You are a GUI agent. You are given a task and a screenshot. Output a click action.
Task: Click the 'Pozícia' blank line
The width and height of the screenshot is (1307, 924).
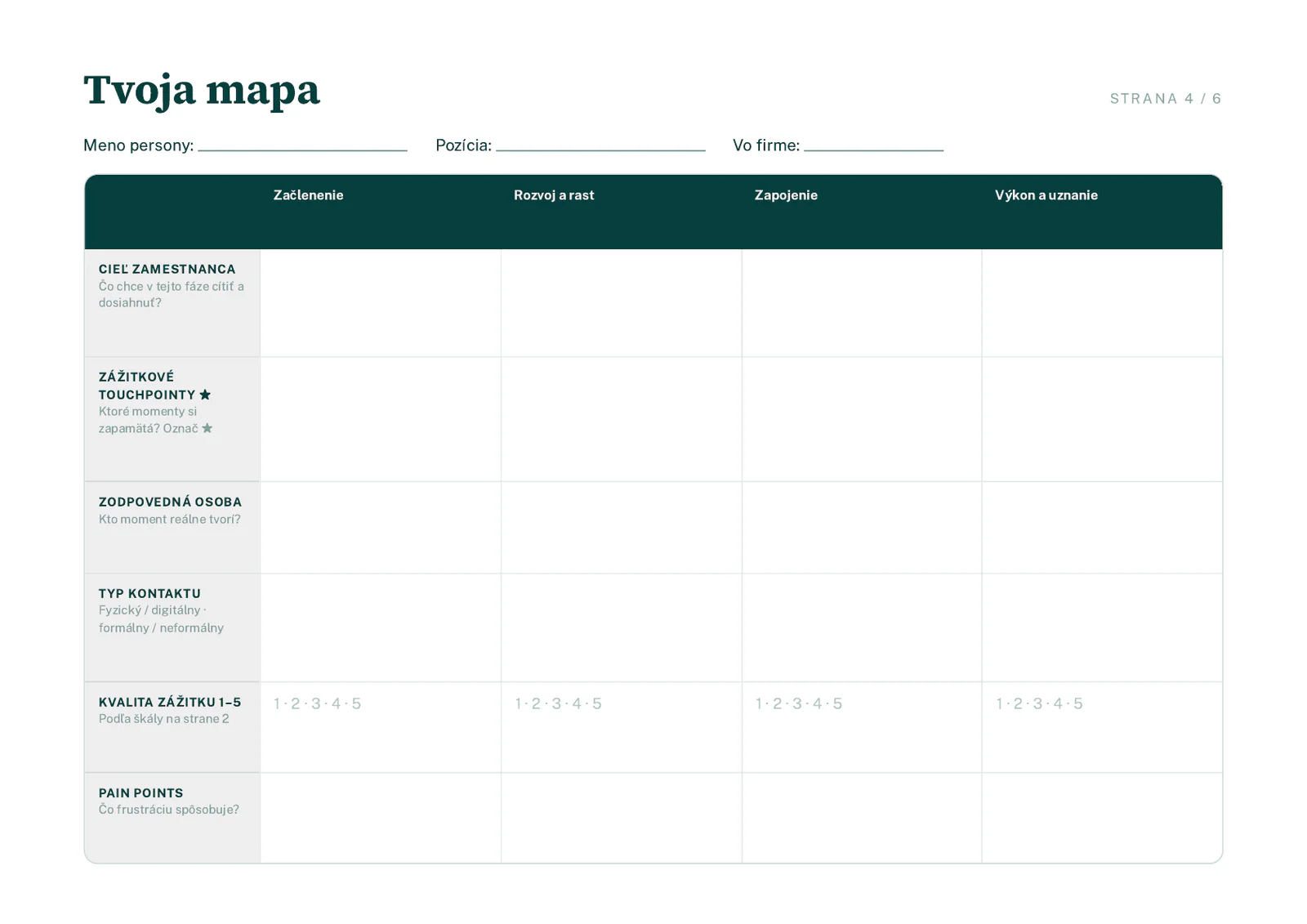point(600,150)
